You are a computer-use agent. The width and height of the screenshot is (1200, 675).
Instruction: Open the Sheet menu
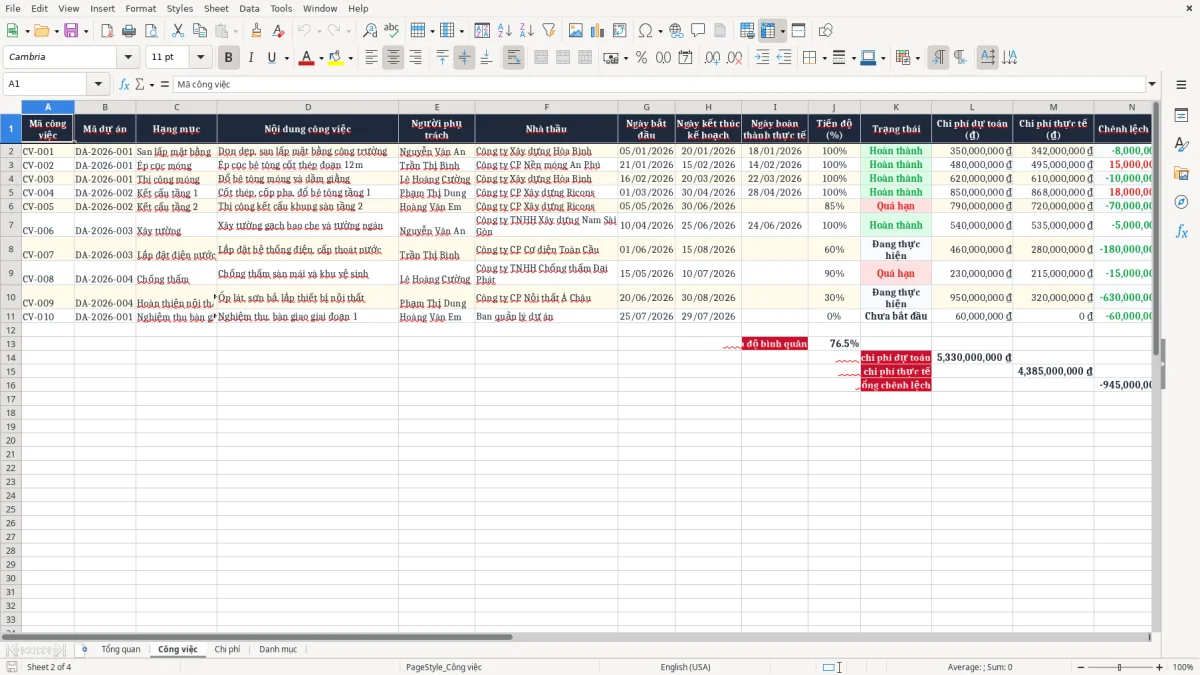pos(216,8)
